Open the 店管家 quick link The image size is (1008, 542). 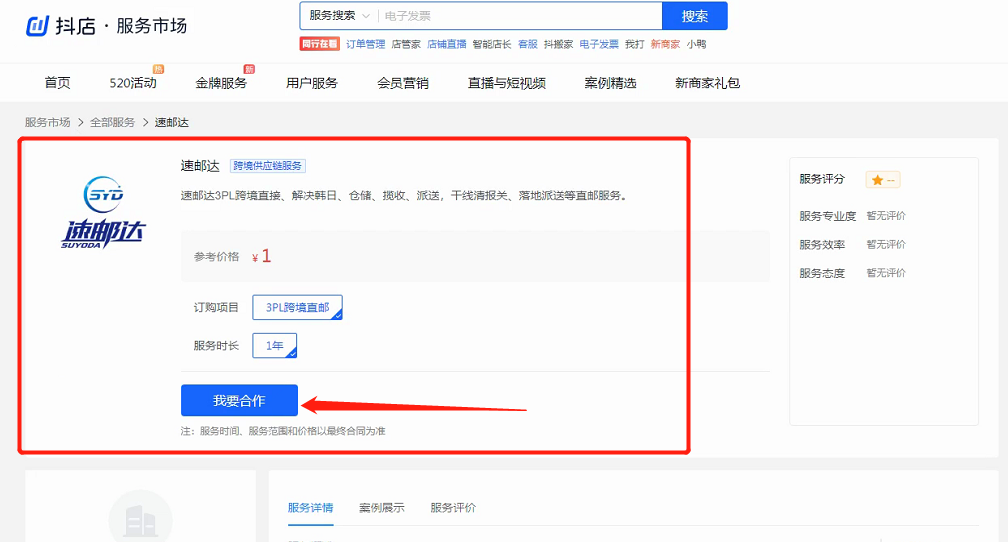(x=406, y=44)
